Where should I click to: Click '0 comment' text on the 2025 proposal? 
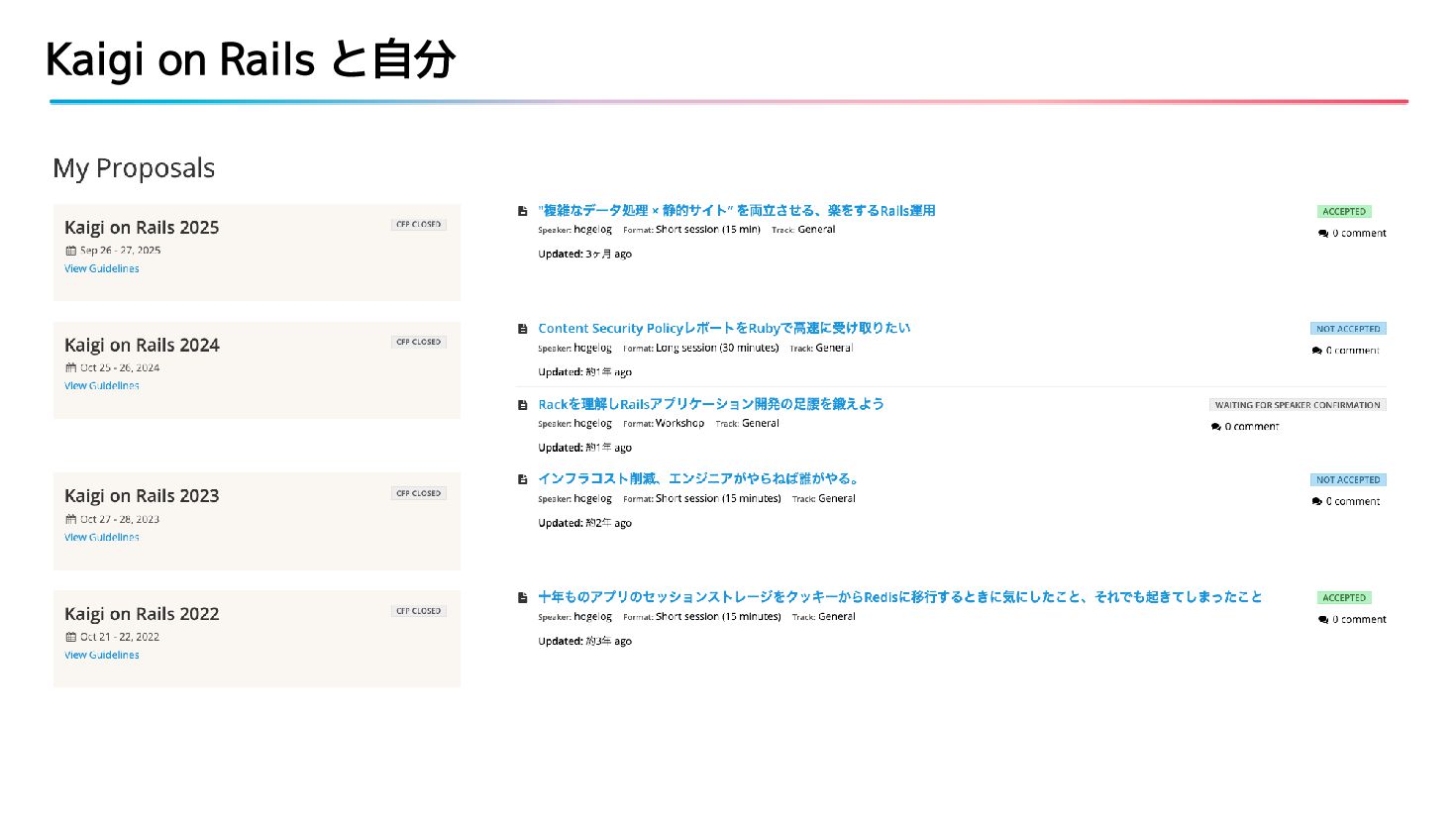[x=1359, y=234]
